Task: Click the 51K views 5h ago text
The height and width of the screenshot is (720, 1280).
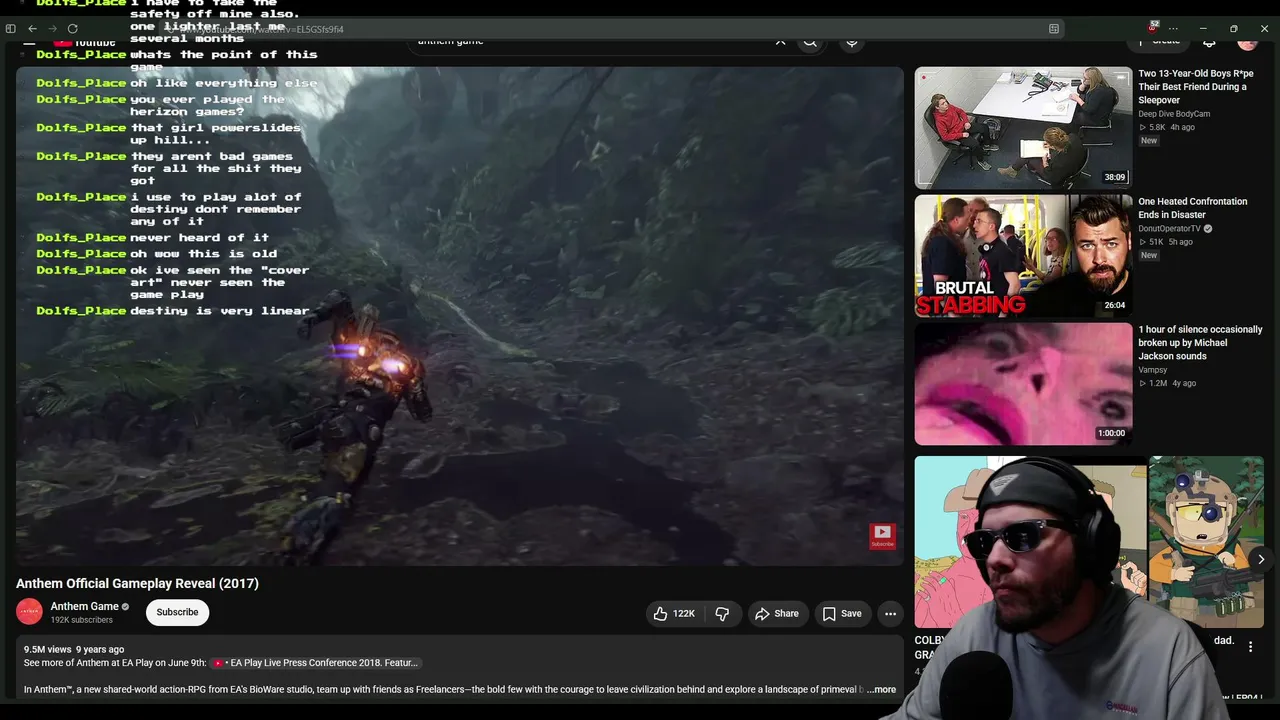Action: (1165, 242)
